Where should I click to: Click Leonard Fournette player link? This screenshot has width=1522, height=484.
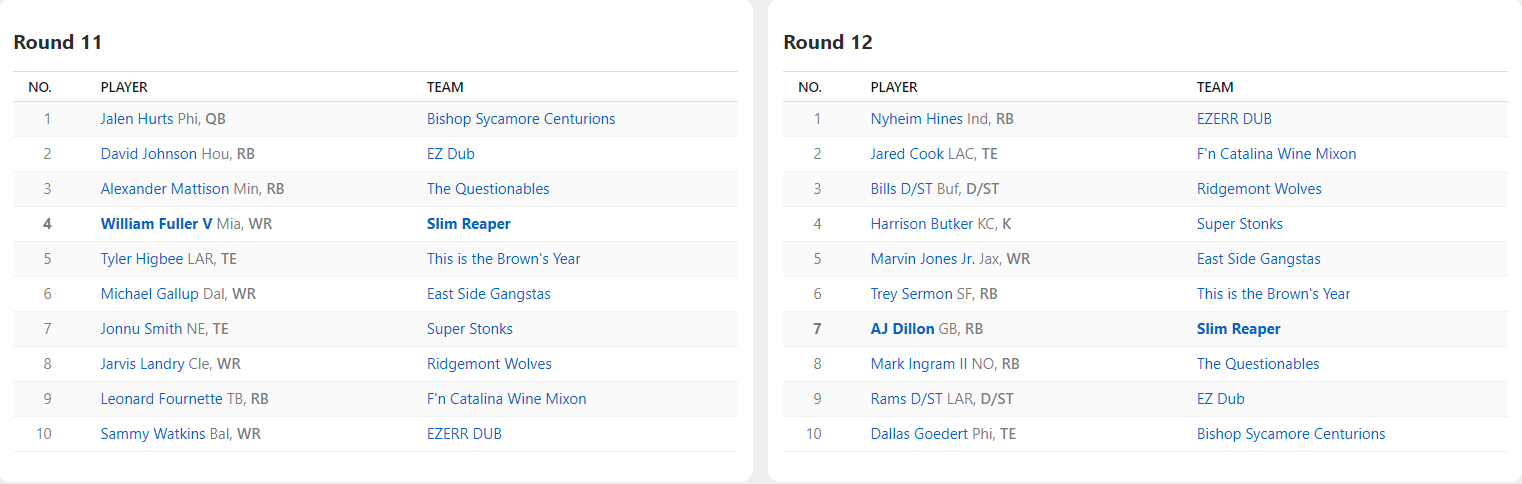(x=161, y=399)
